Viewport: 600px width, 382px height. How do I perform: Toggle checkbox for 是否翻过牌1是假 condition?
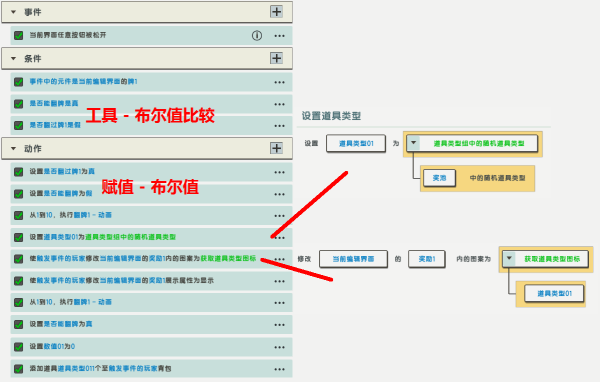(18, 126)
